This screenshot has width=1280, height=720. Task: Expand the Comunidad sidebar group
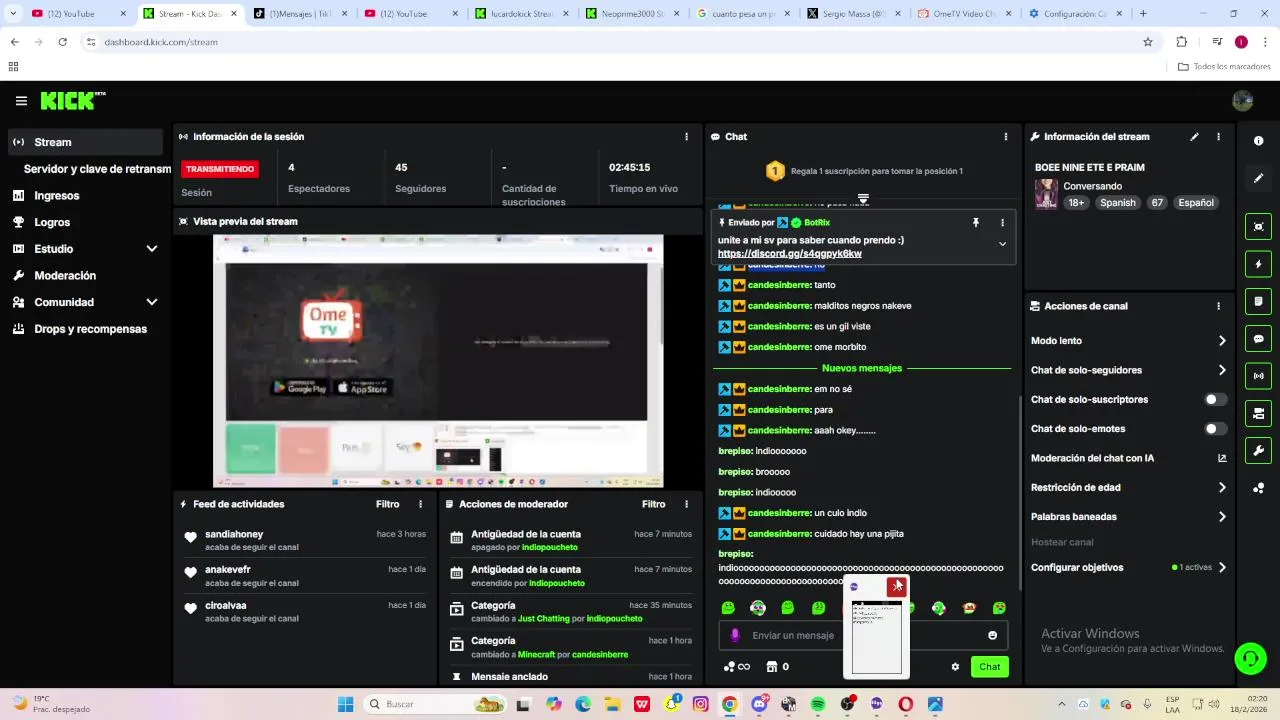click(85, 302)
